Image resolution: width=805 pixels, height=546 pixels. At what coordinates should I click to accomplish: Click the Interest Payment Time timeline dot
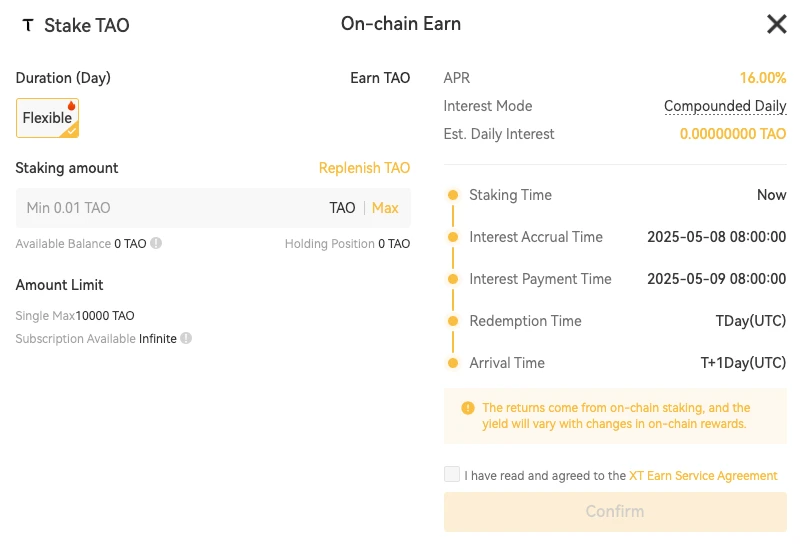click(x=453, y=279)
